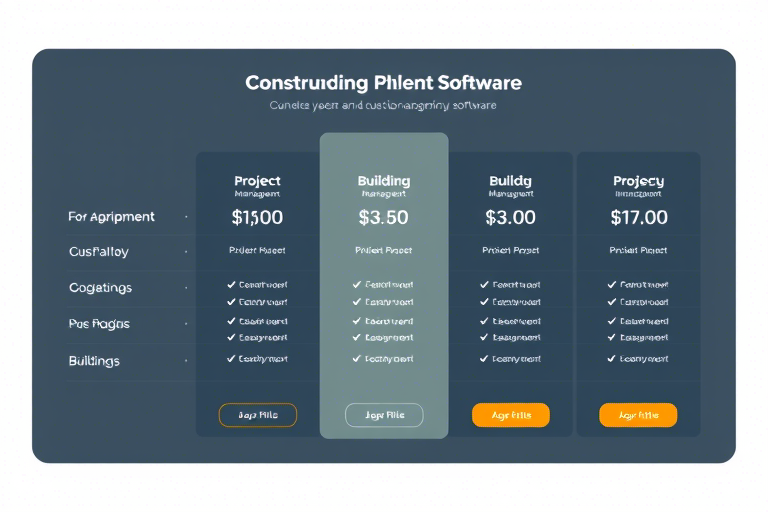The image size is (768, 512).
Task: Toggle the last checkmark in $17.00 Projecy column
Action: (x=611, y=359)
